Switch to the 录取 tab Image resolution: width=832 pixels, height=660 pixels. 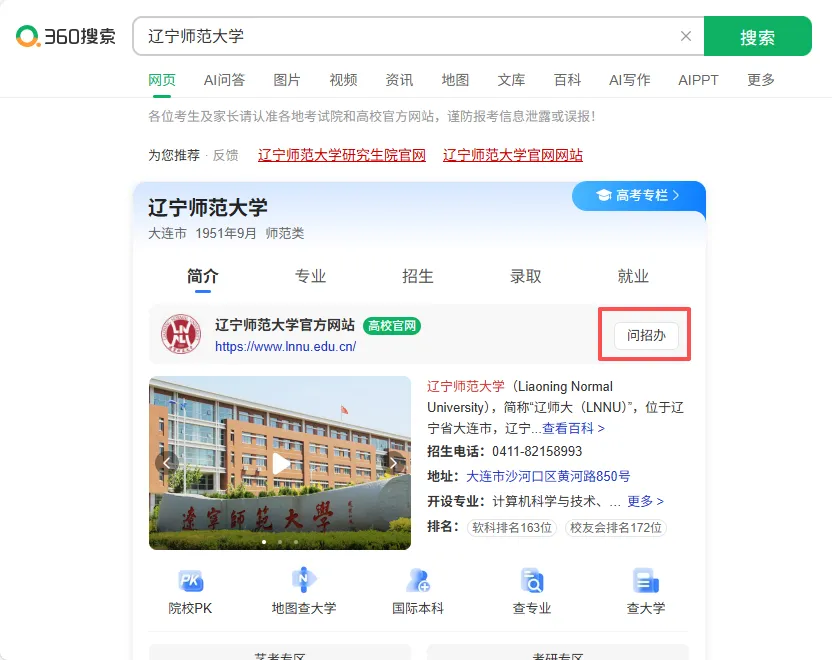point(525,276)
